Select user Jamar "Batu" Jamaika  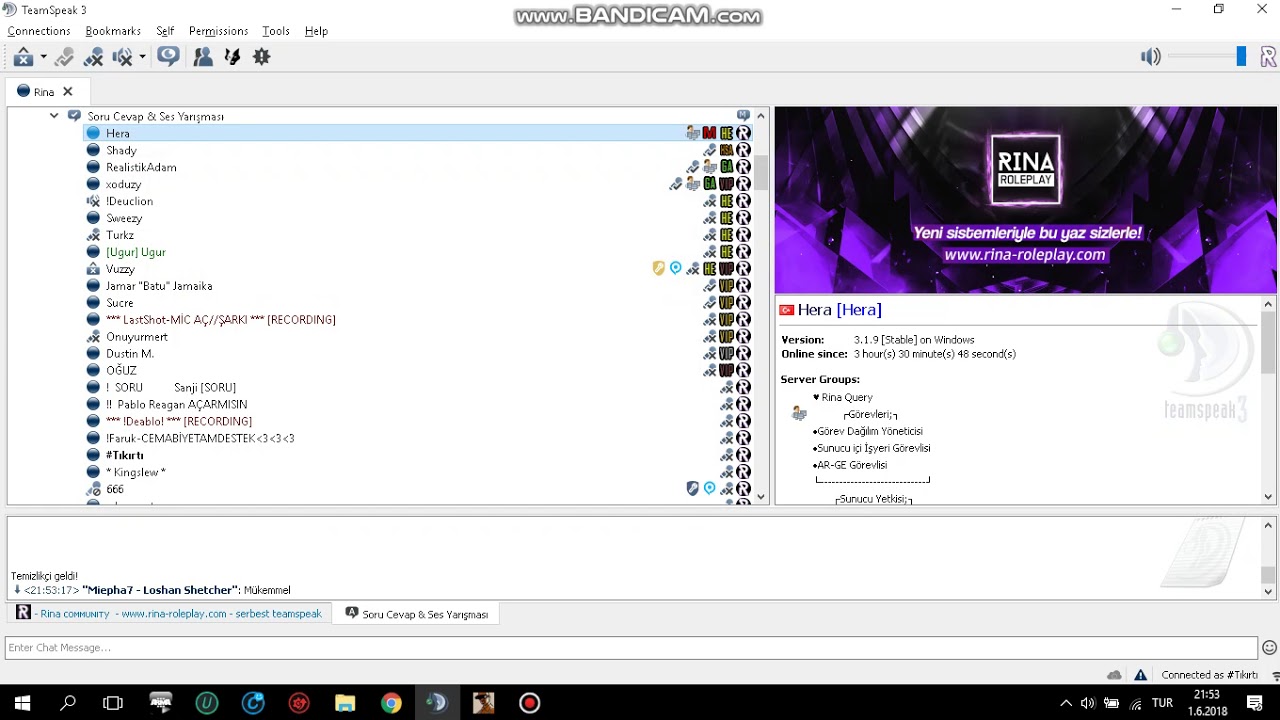pyautogui.click(x=159, y=286)
